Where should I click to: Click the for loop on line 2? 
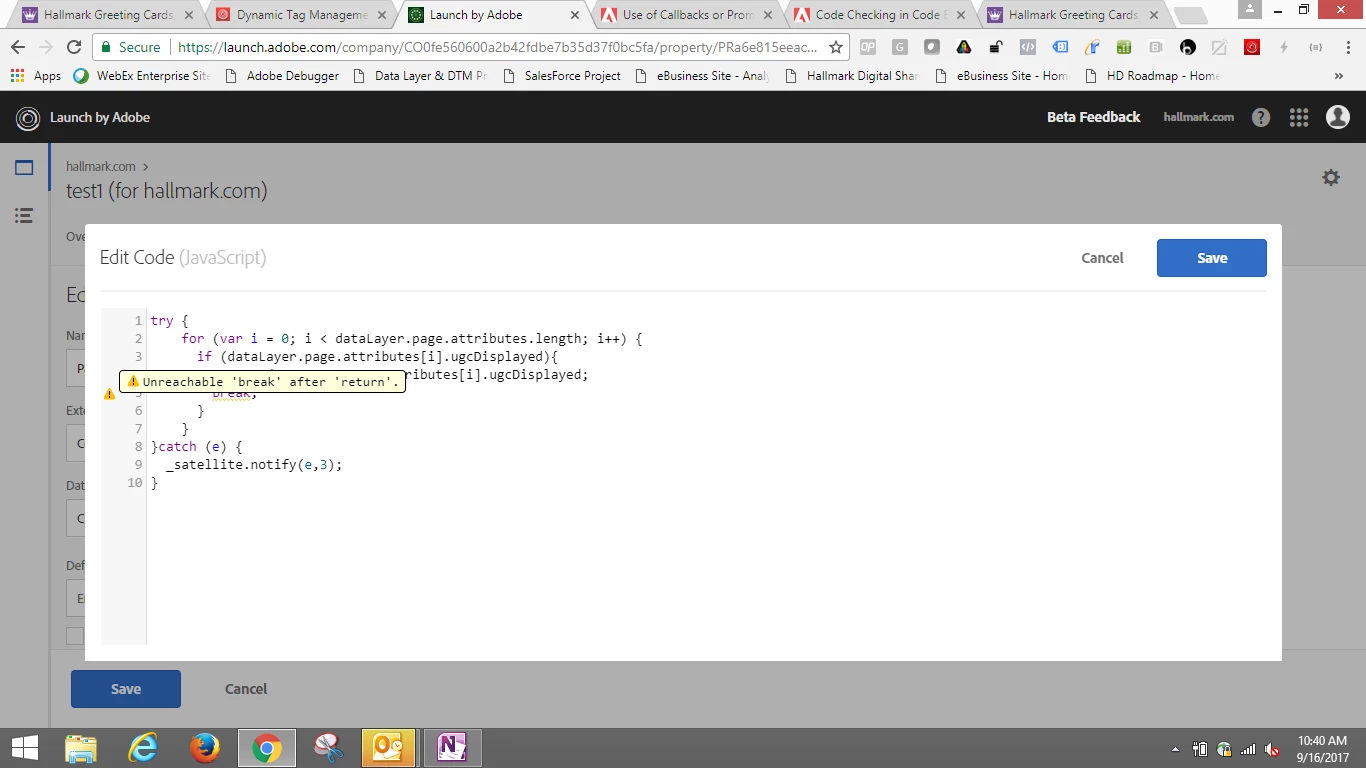coord(411,339)
